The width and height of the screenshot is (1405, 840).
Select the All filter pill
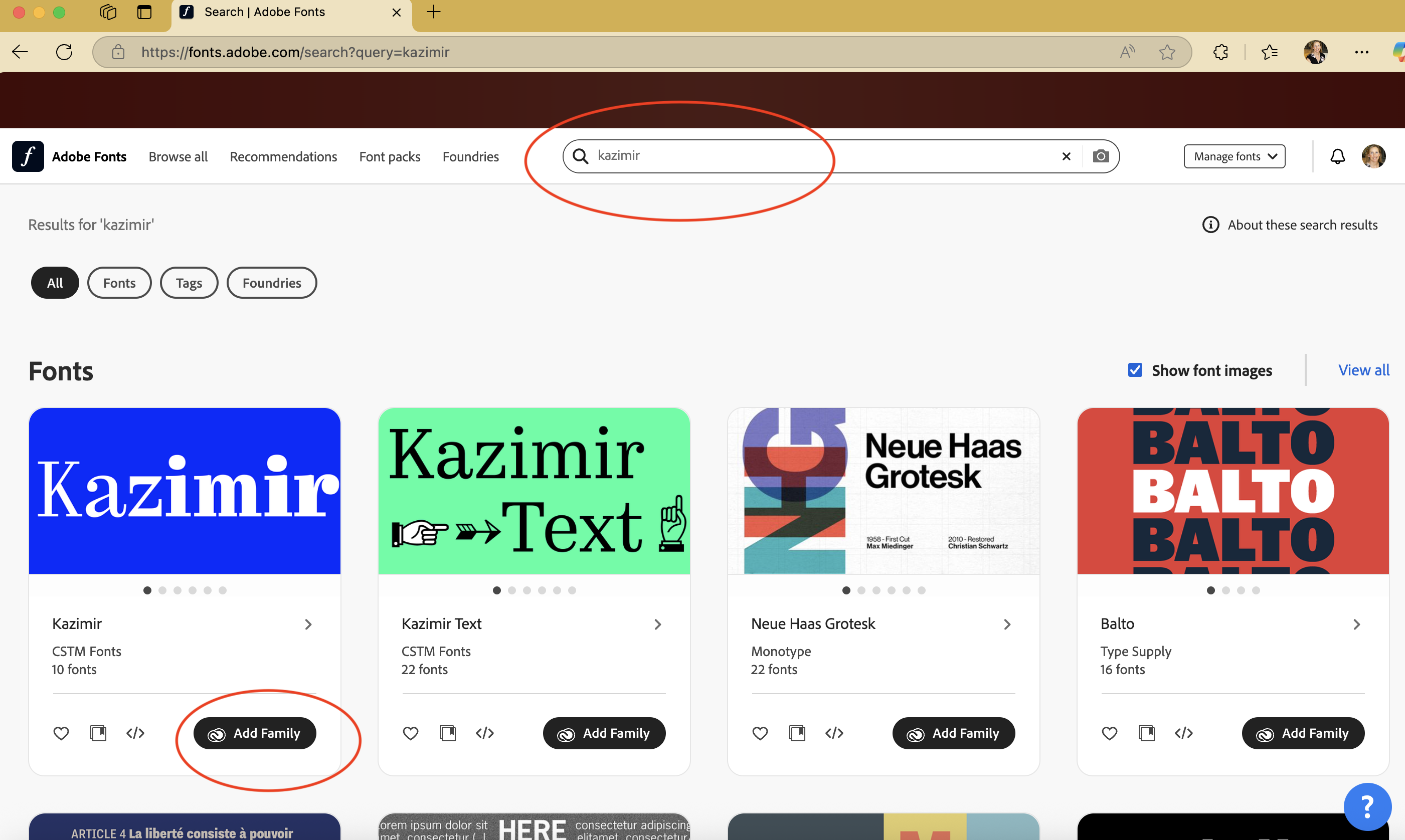pos(55,283)
